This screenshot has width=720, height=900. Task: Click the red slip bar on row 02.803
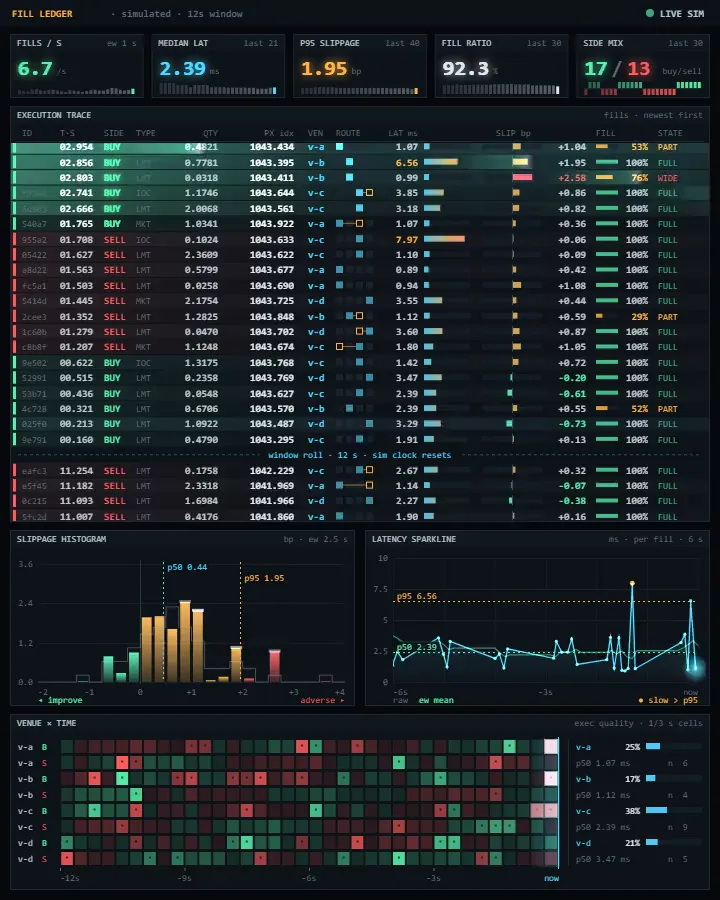522,177
